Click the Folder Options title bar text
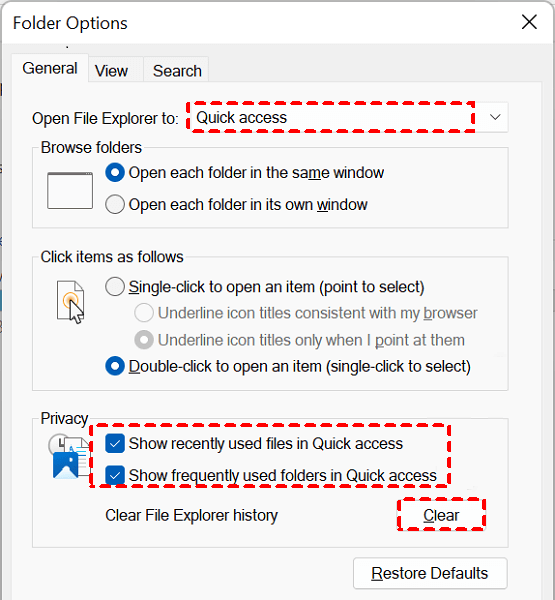The height and width of the screenshot is (600, 555). (x=70, y=23)
